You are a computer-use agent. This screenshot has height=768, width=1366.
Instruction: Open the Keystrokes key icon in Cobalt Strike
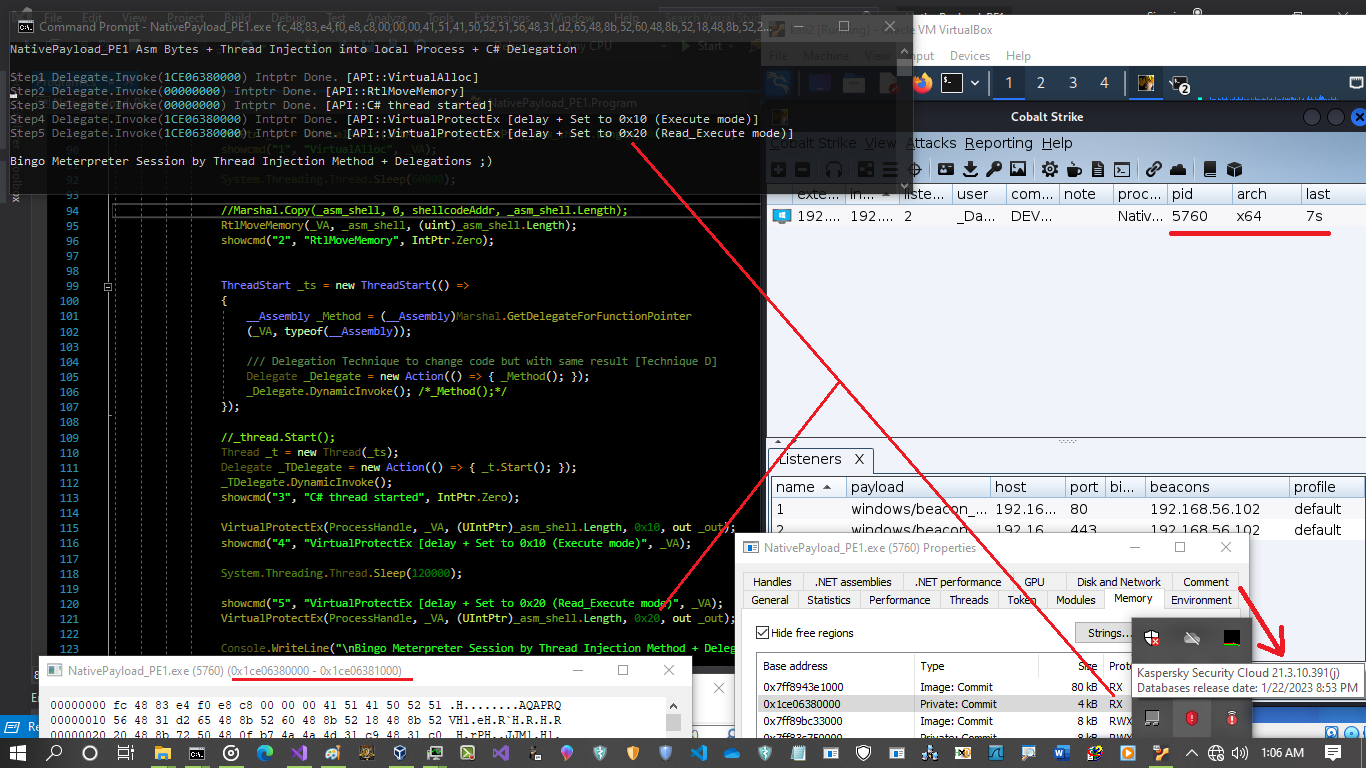pos(993,169)
